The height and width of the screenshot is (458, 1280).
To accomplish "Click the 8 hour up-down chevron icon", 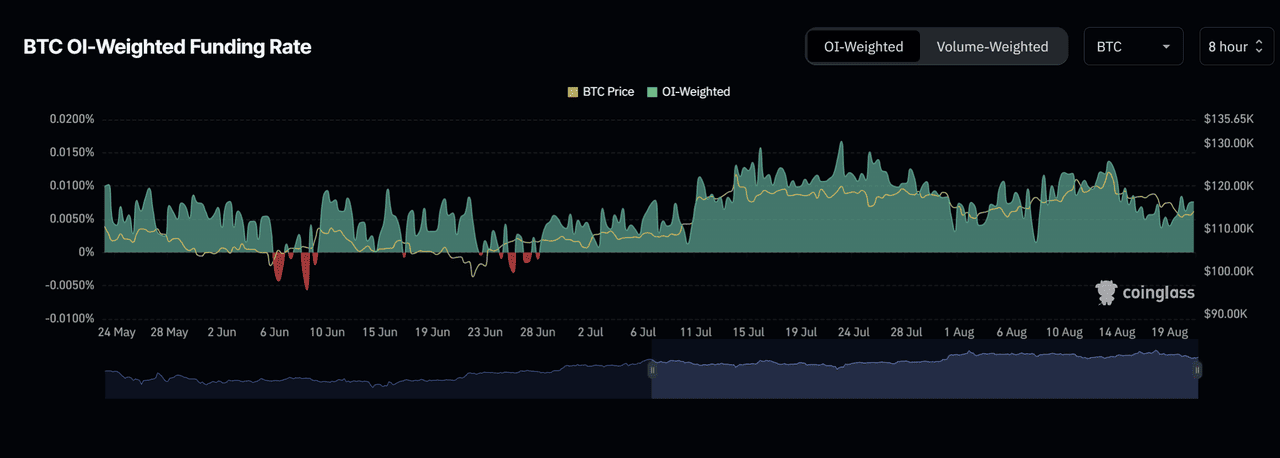I will (1260, 47).
